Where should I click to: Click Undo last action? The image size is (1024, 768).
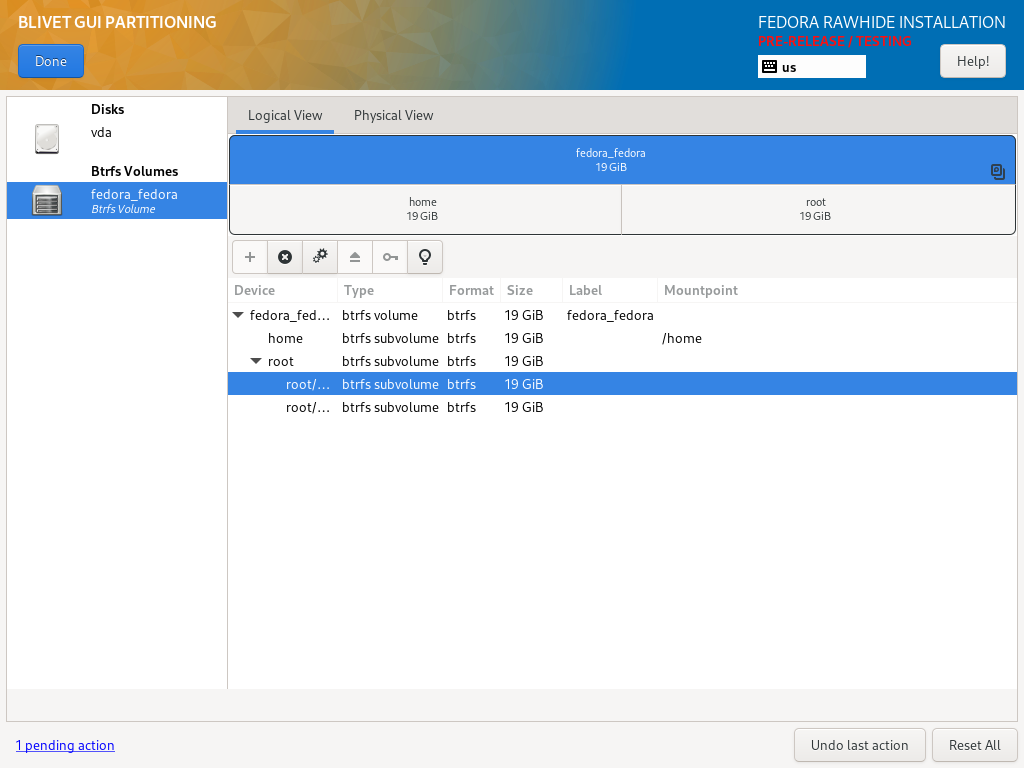pos(859,745)
